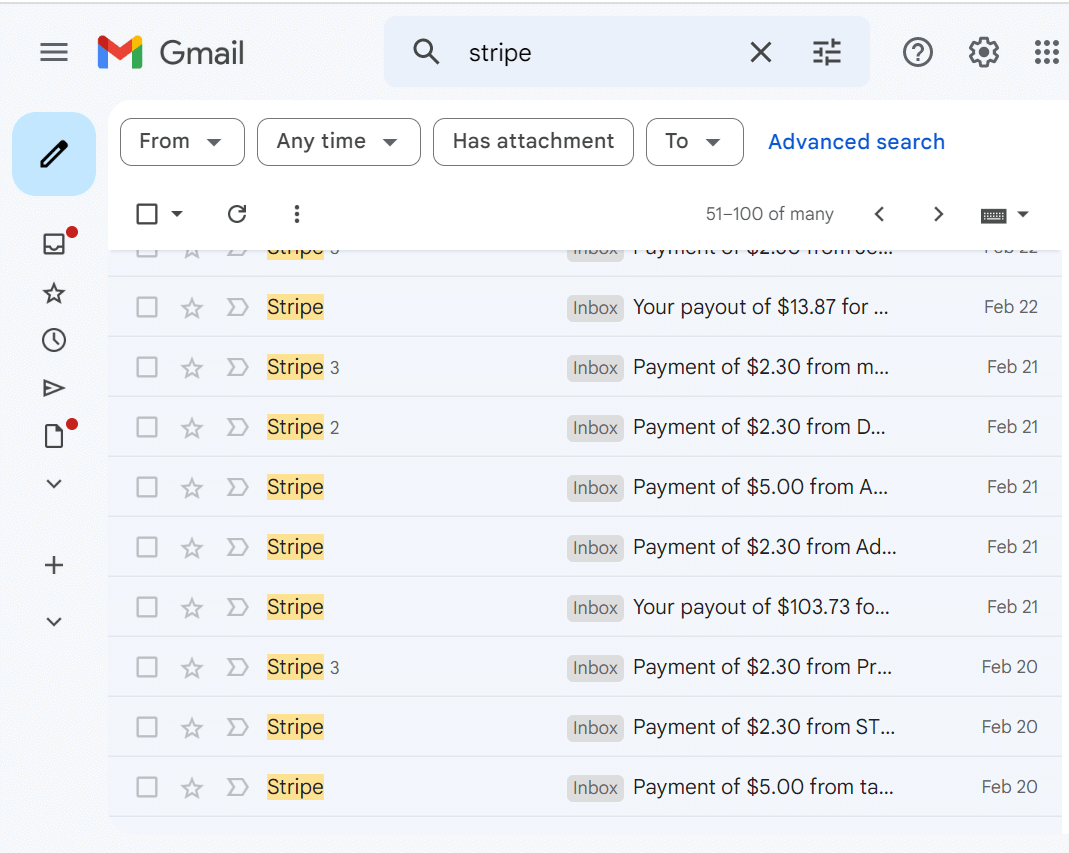Open the To filter dropdown
The height and width of the screenshot is (853, 1069).
tap(695, 142)
